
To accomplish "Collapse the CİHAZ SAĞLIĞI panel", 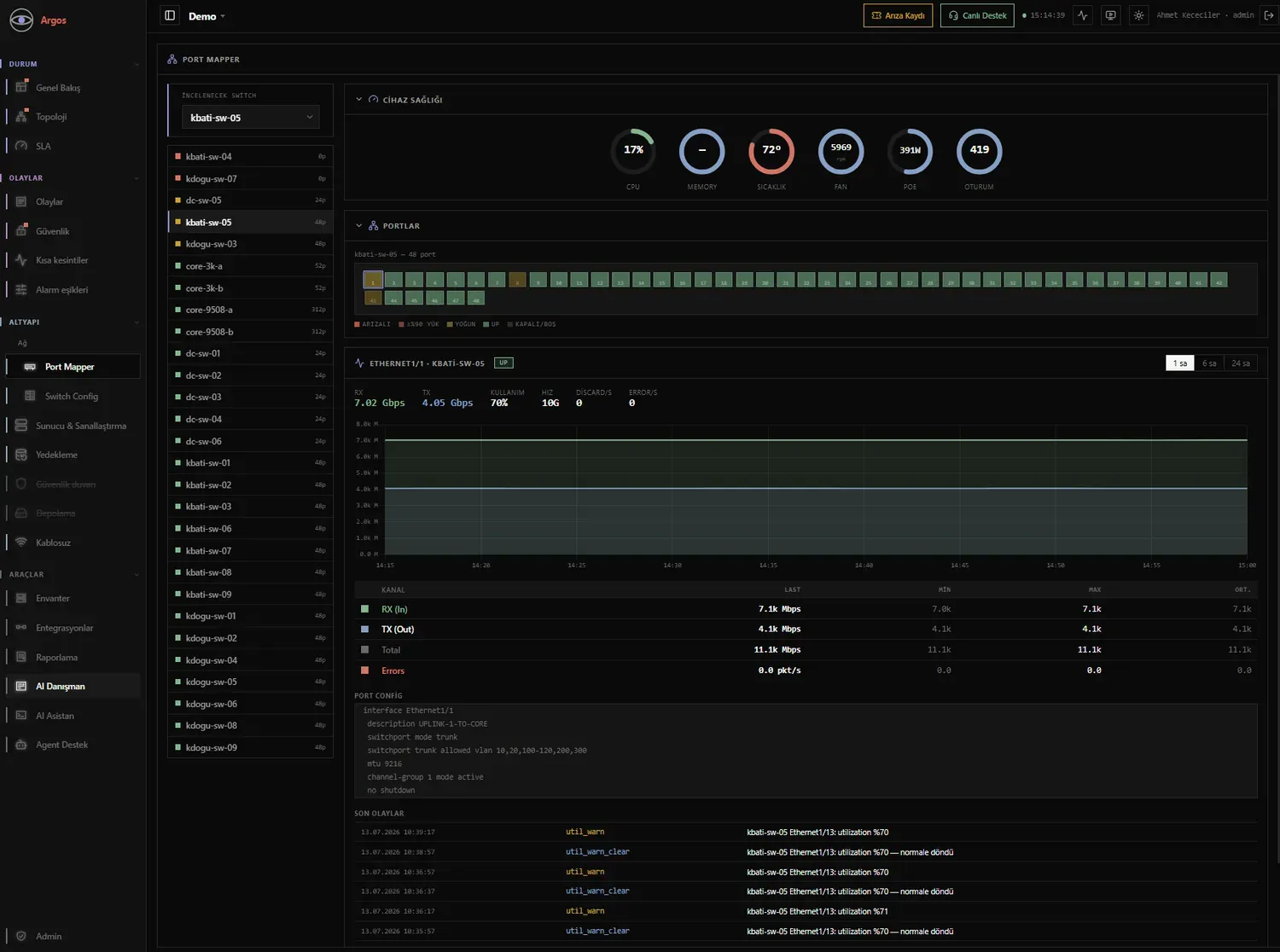I will [x=359, y=100].
